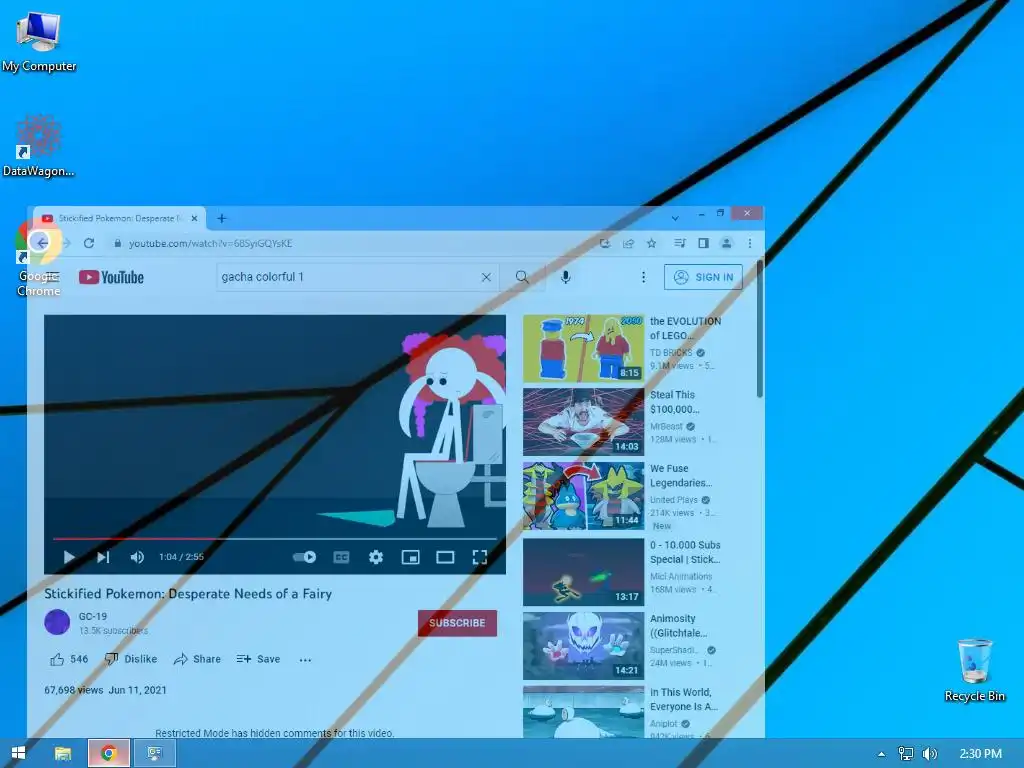Viewport: 1024px width, 768px height.
Task: Open system volume tray icon
Action: tap(930, 754)
